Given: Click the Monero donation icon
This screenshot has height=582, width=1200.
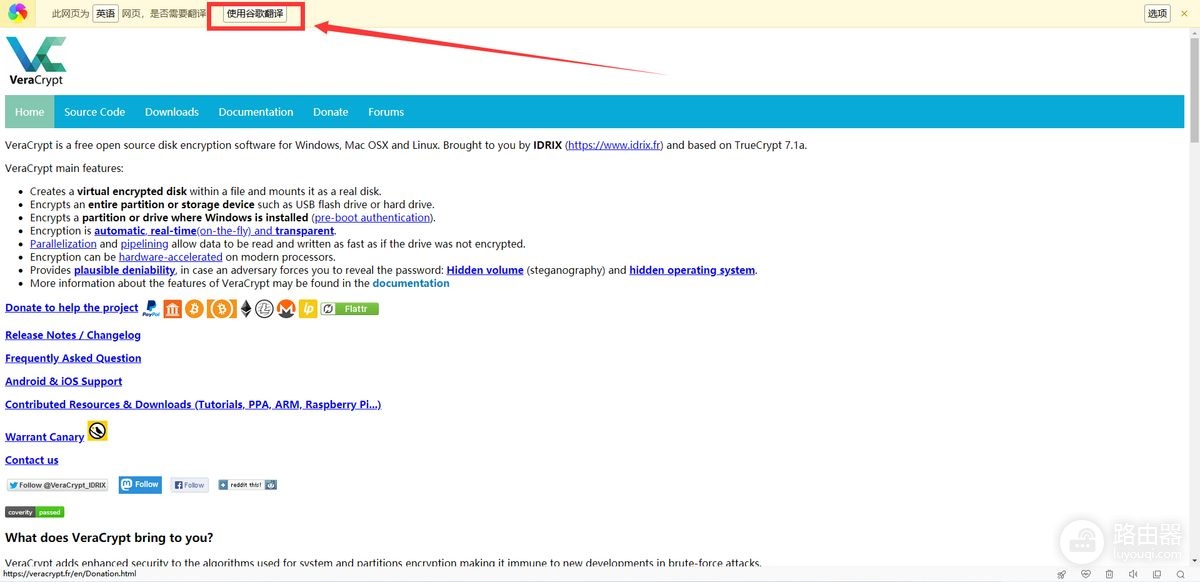Looking at the screenshot, I should point(286,309).
